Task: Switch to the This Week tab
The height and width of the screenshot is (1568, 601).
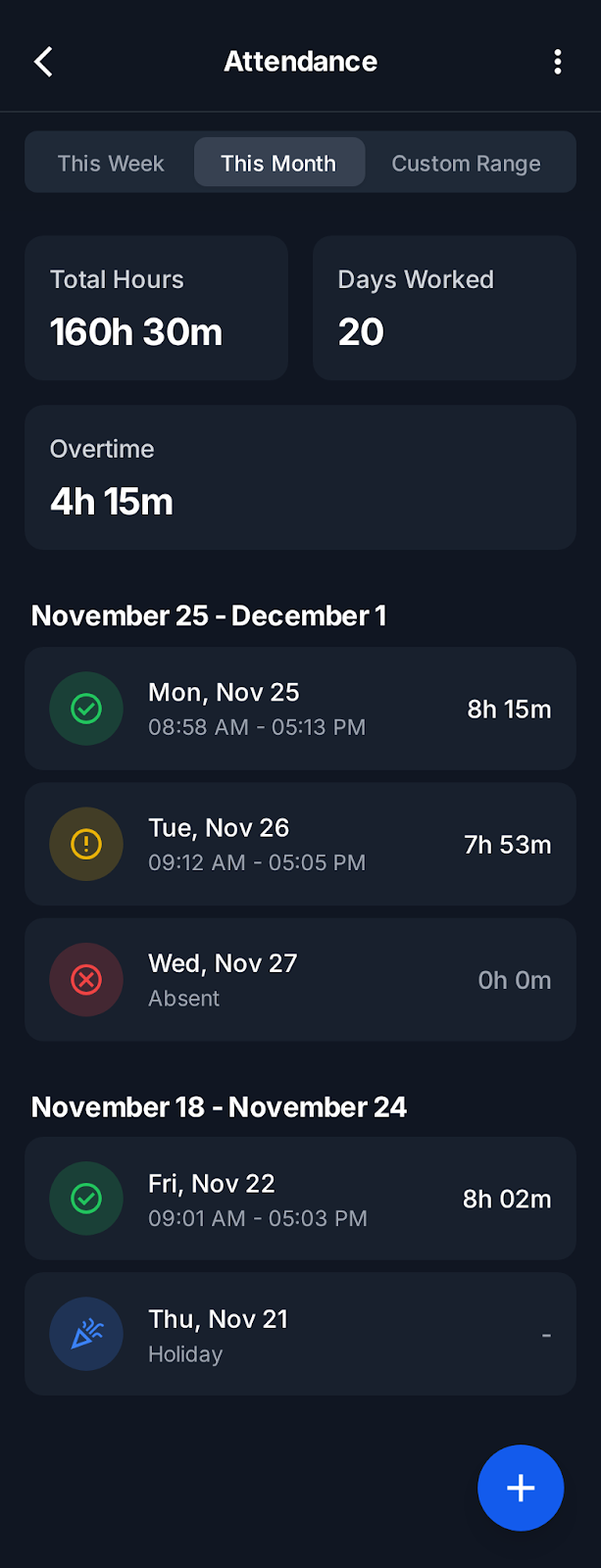Action: click(111, 163)
